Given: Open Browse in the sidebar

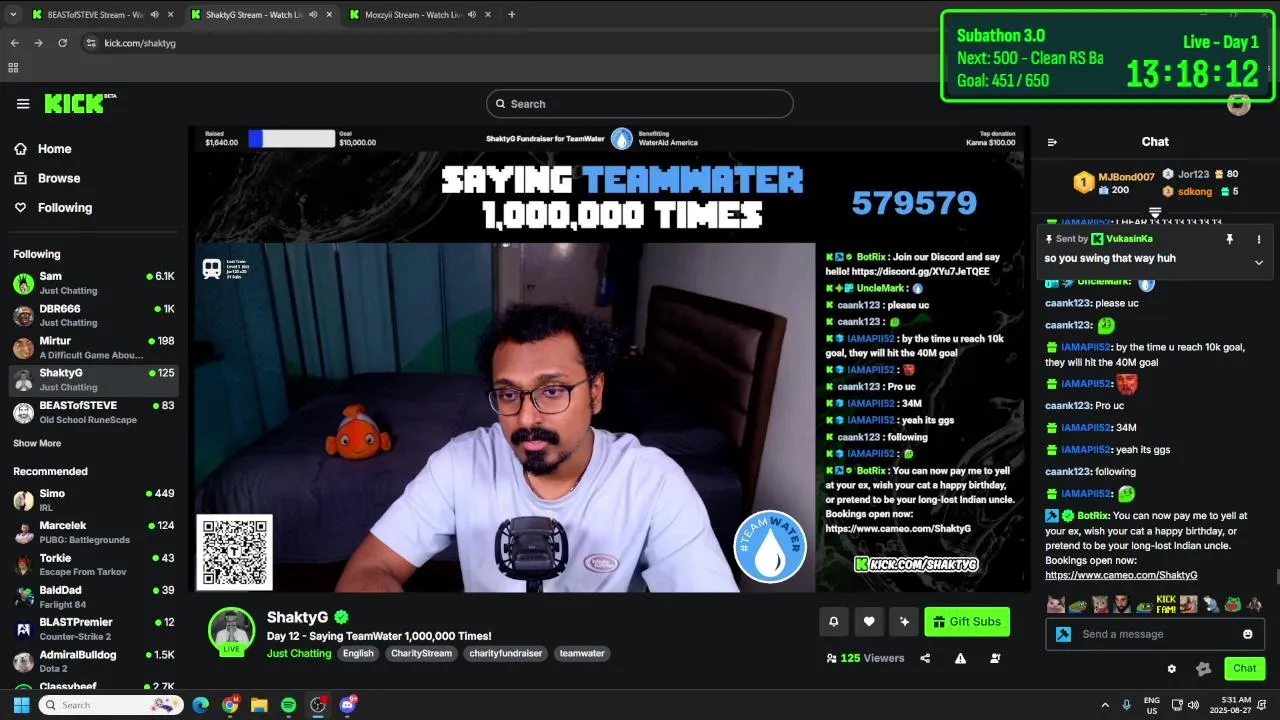Looking at the screenshot, I should [58, 178].
